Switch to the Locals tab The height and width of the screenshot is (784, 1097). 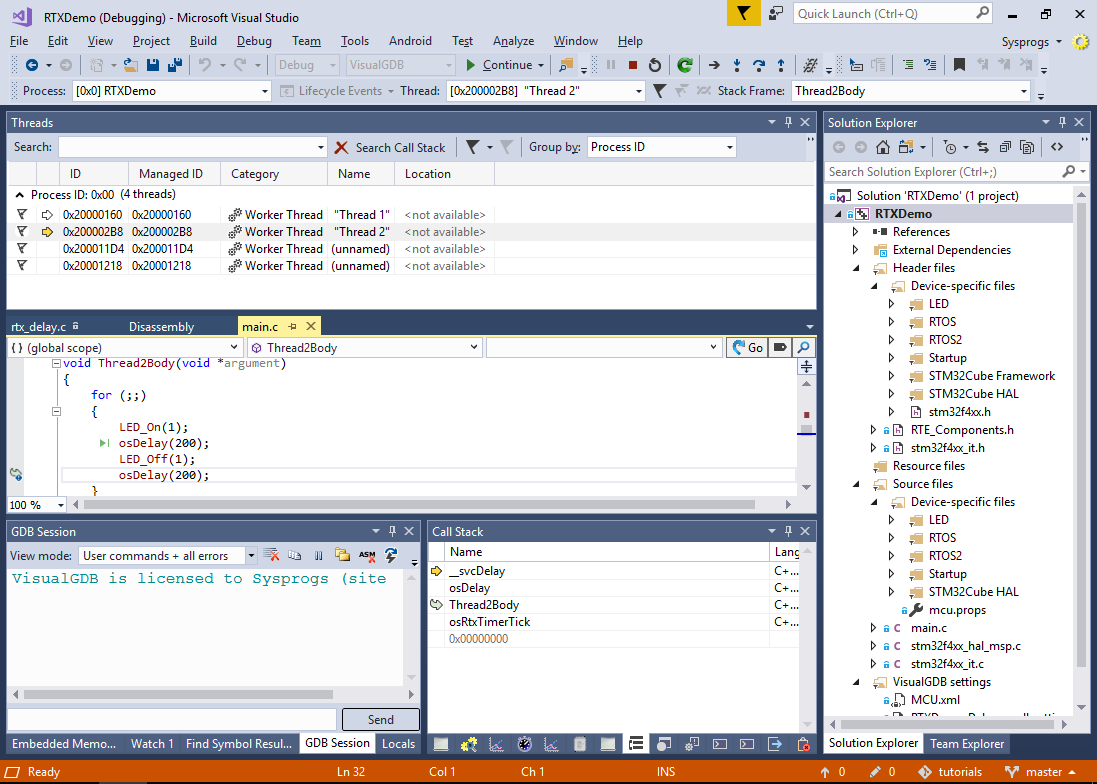[x=398, y=743]
